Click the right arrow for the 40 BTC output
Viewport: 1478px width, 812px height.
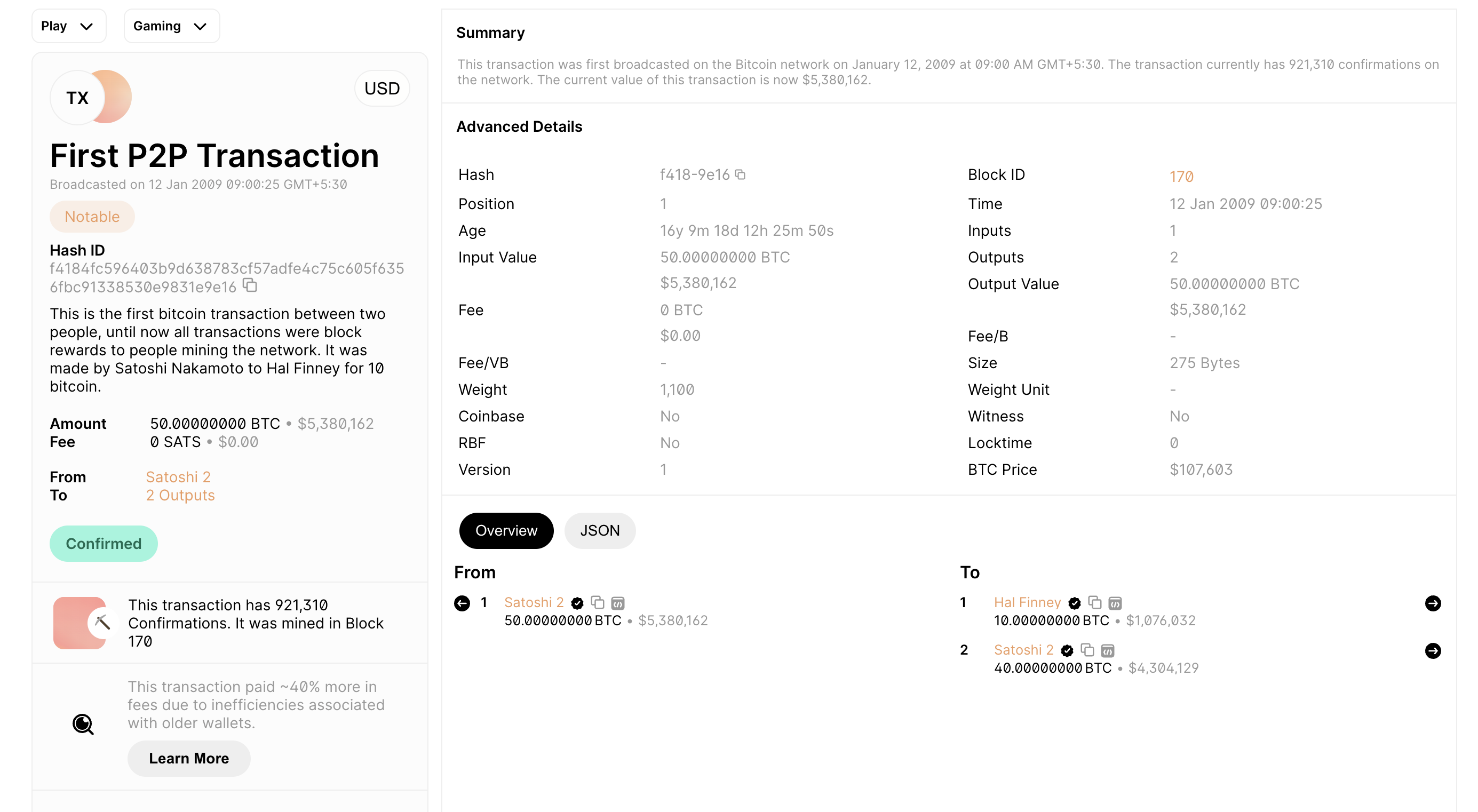1433,651
